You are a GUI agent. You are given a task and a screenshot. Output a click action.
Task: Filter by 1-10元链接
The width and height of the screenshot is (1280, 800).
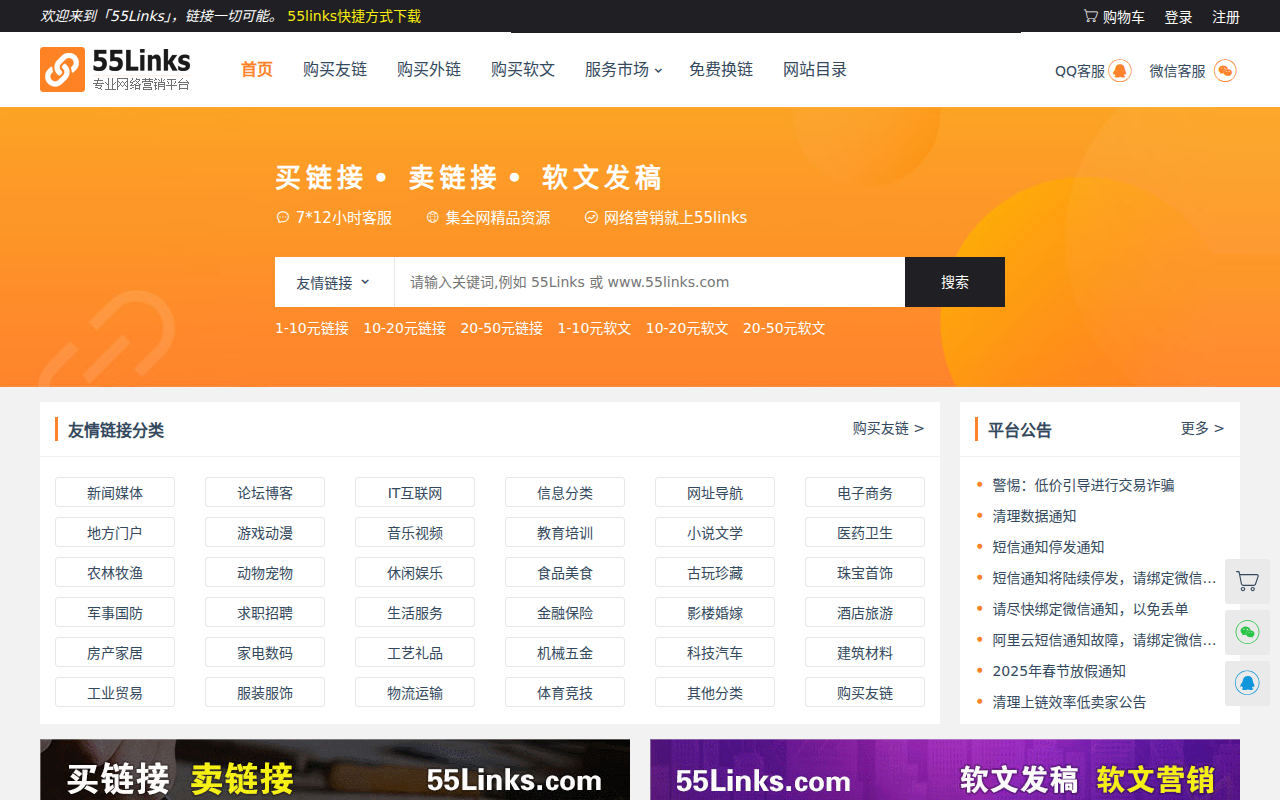(x=311, y=328)
